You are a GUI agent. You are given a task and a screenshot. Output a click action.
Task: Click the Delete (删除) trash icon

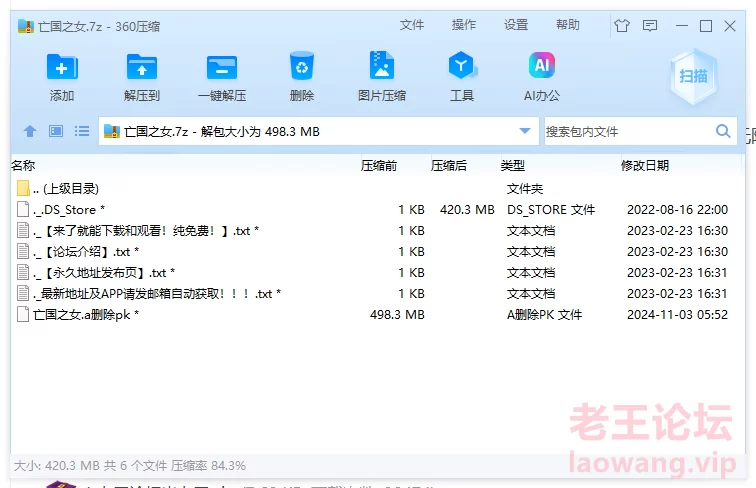pyautogui.click(x=301, y=68)
